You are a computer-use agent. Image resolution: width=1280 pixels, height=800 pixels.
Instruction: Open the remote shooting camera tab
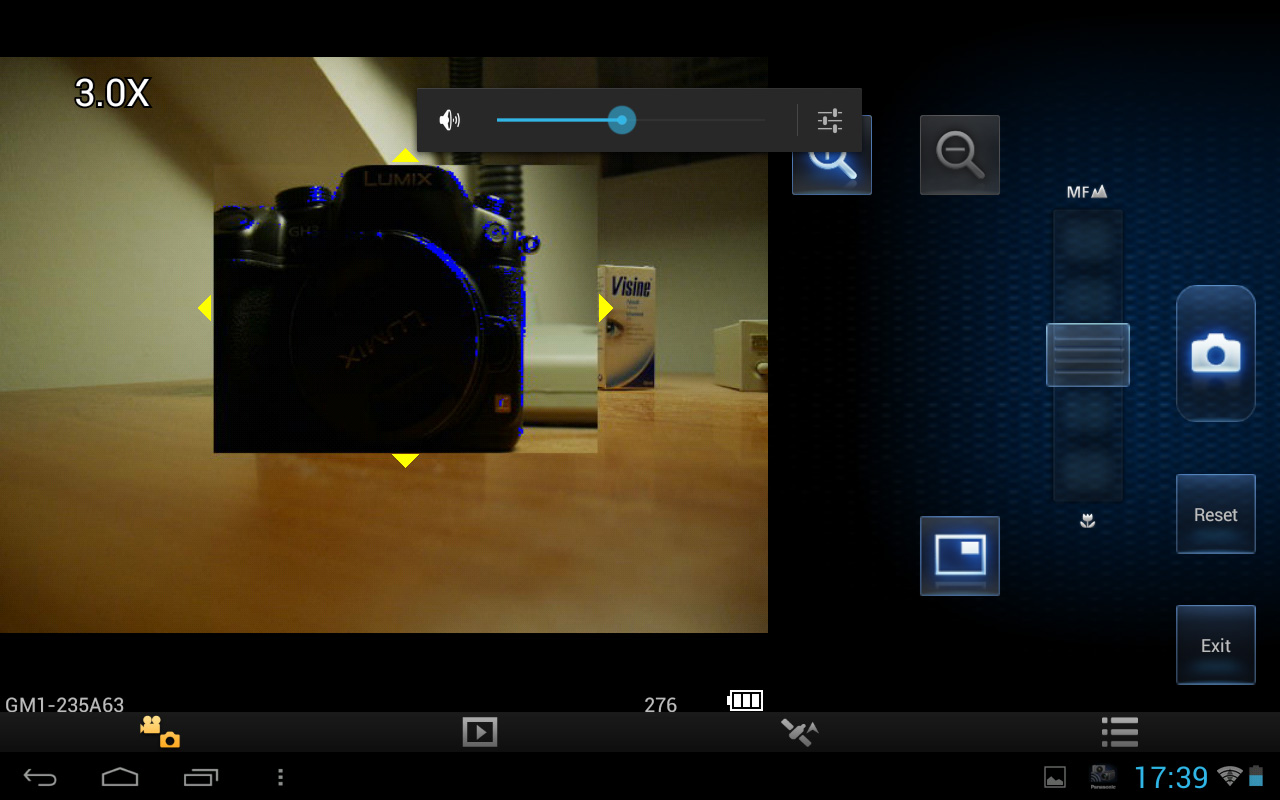pos(160,732)
